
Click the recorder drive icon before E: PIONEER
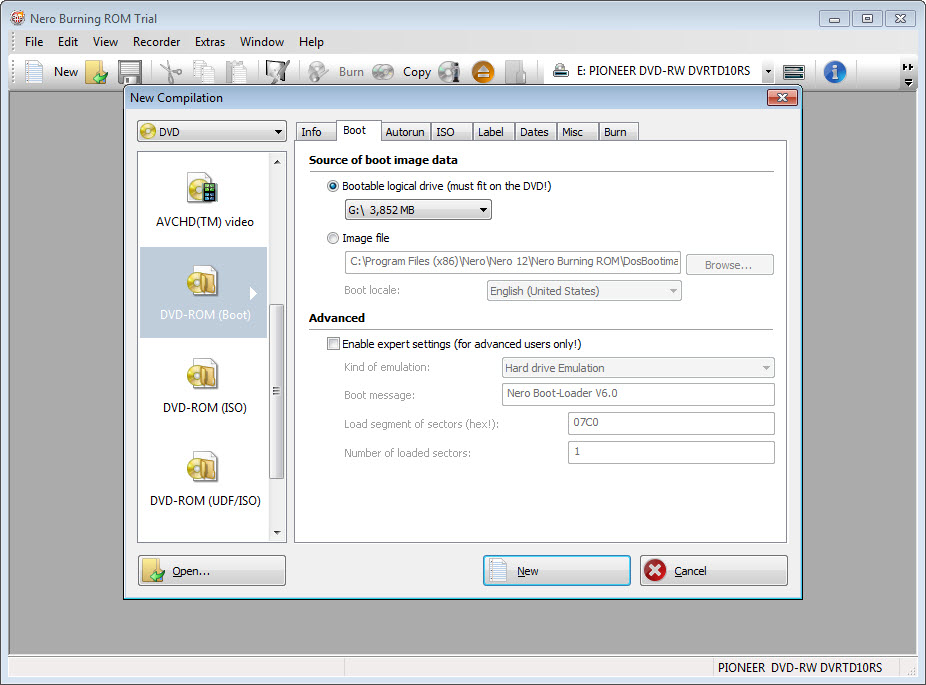tap(560, 71)
